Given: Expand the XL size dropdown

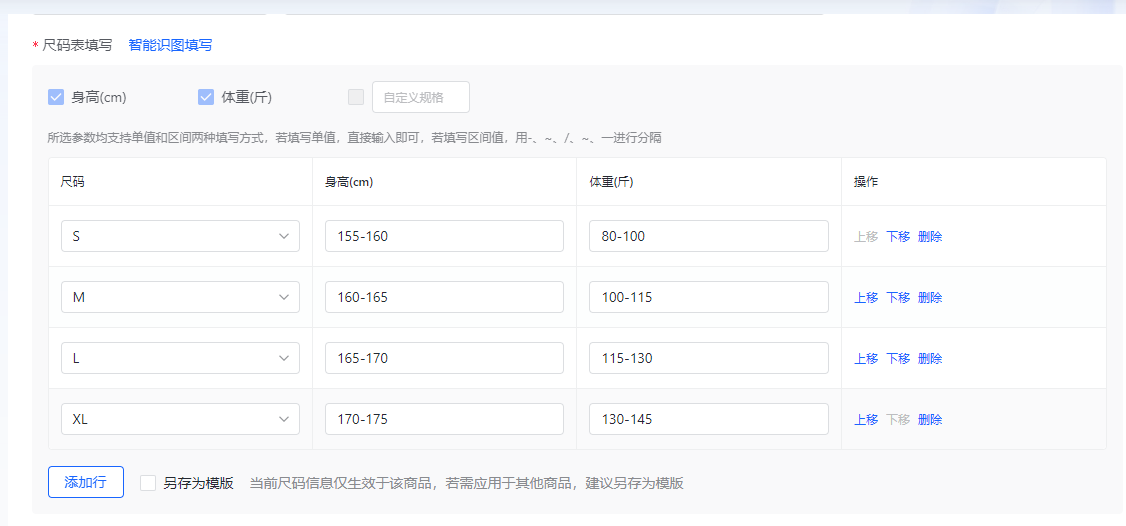Looking at the screenshot, I should pyautogui.click(x=180, y=419).
